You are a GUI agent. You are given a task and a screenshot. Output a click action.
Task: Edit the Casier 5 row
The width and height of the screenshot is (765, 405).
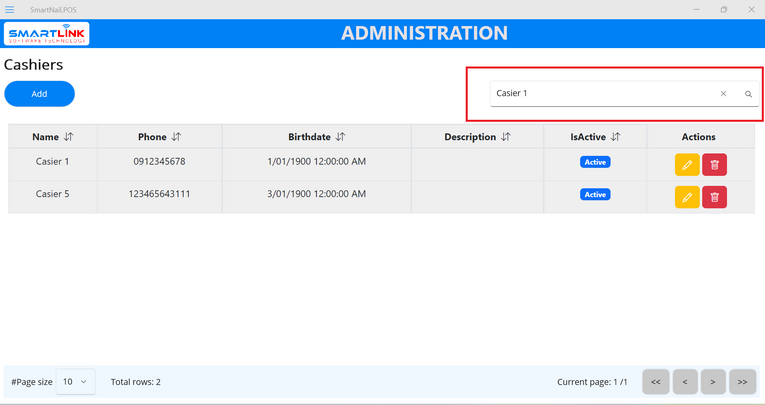[687, 197]
